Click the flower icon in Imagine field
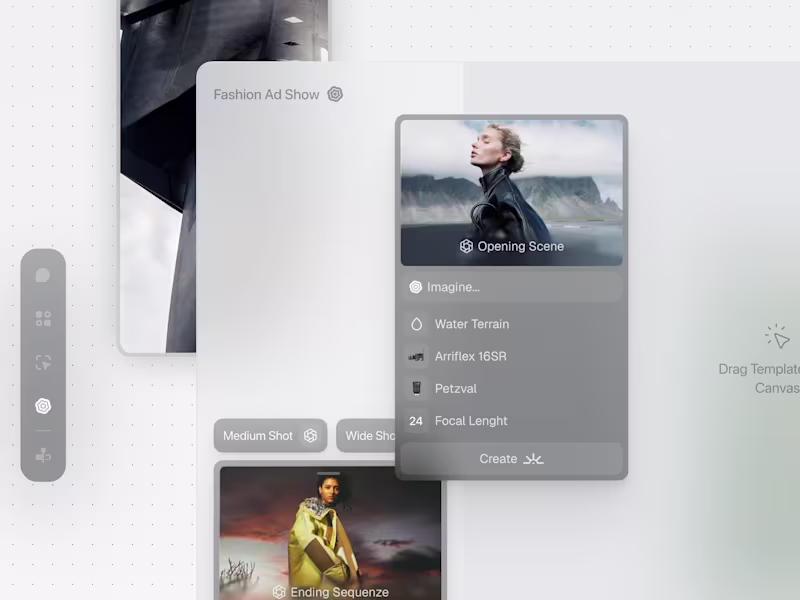 416,287
